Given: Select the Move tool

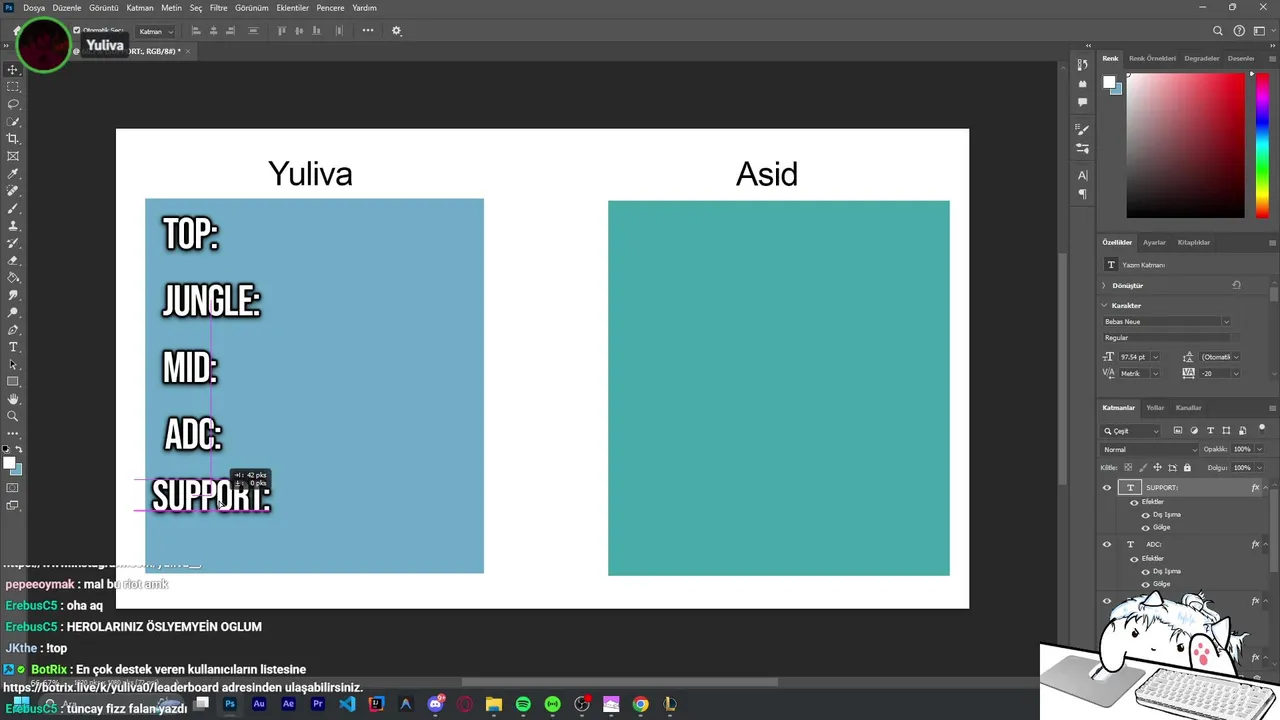Looking at the screenshot, I should coord(13,69).
